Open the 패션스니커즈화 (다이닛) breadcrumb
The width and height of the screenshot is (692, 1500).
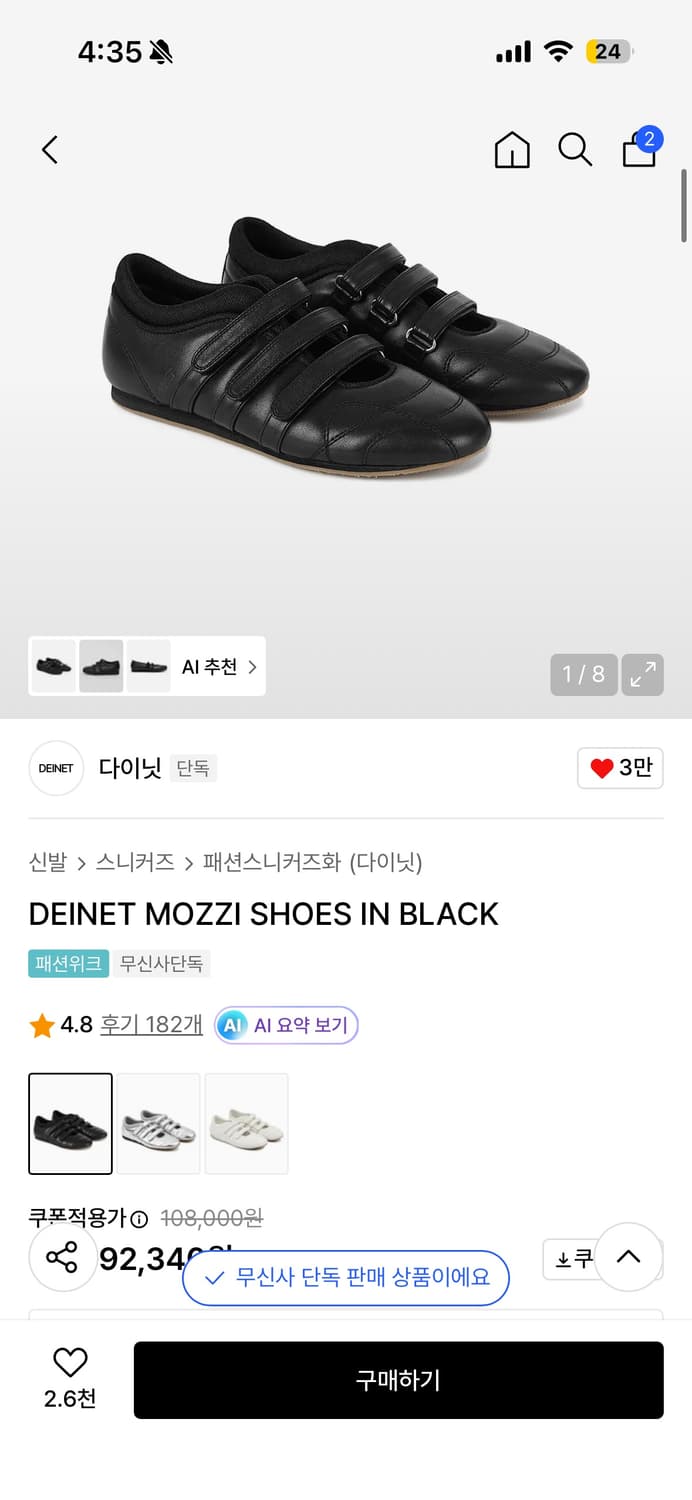[x=282, y=862]
